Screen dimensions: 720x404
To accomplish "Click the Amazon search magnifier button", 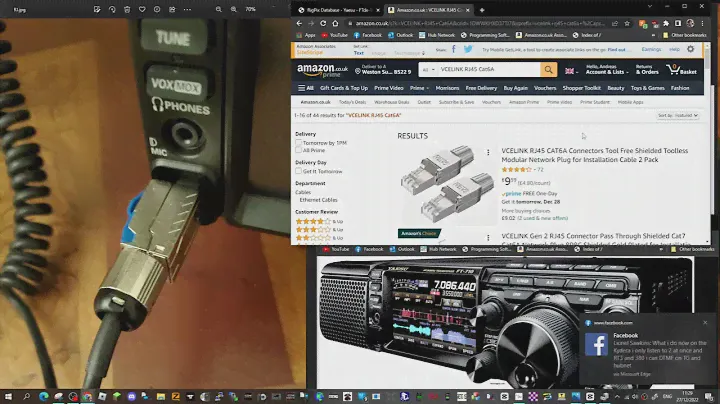I will click(x=548, y=70).
